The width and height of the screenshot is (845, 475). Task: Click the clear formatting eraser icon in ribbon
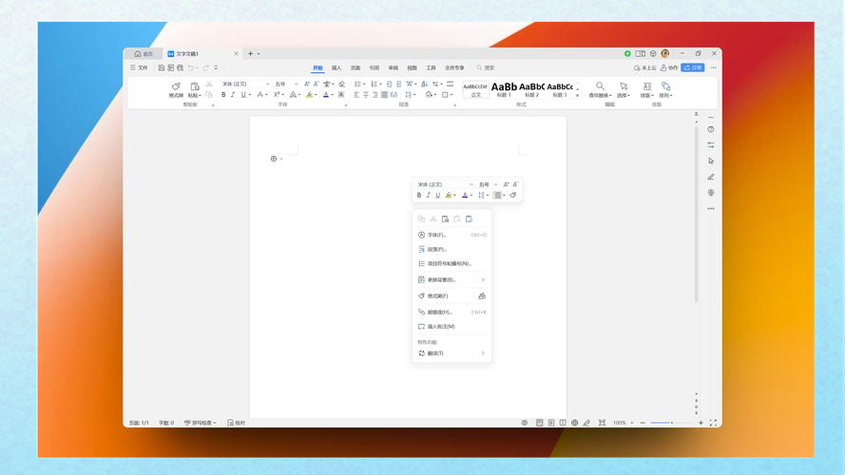coord(342,84)
